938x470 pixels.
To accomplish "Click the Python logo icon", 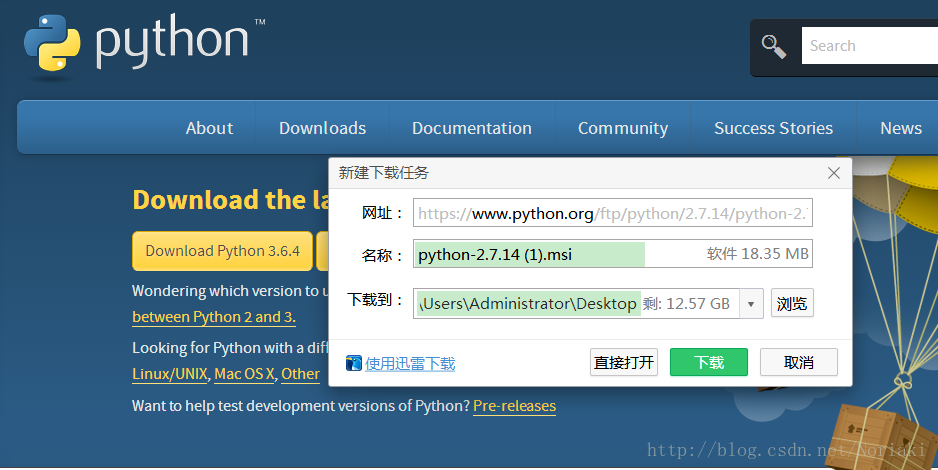I will (x=52, y=43).
